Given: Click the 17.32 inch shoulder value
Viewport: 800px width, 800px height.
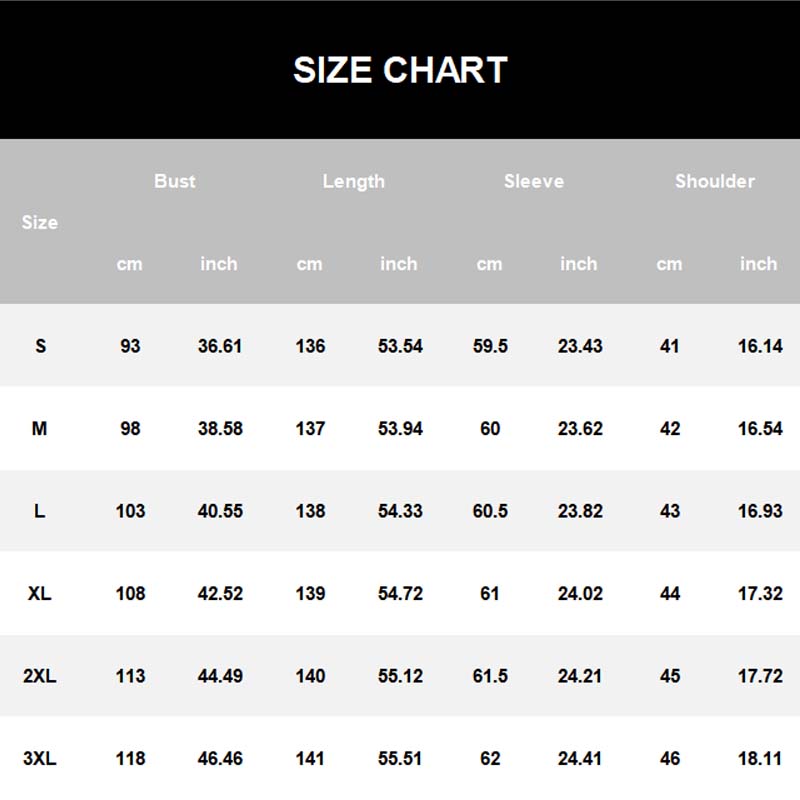Looking at the screenshot, I should click(760, 593).
